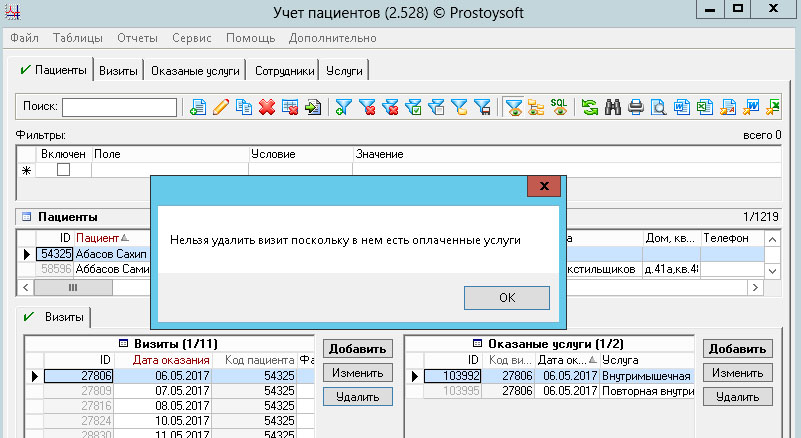Collapse the Пациенты table panel icon

pos(27,216)
